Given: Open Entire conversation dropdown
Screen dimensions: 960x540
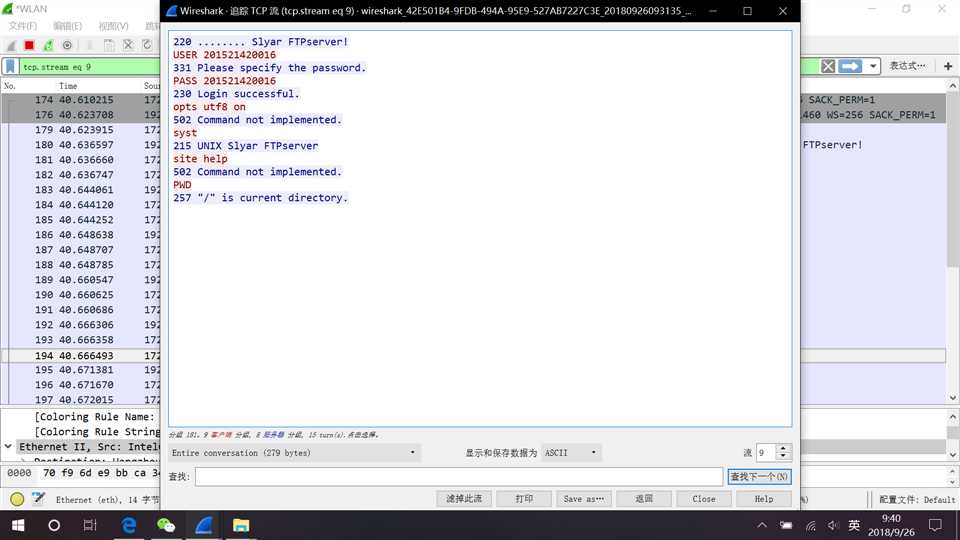Looking at the screenshot, I should tap(294, 452).
